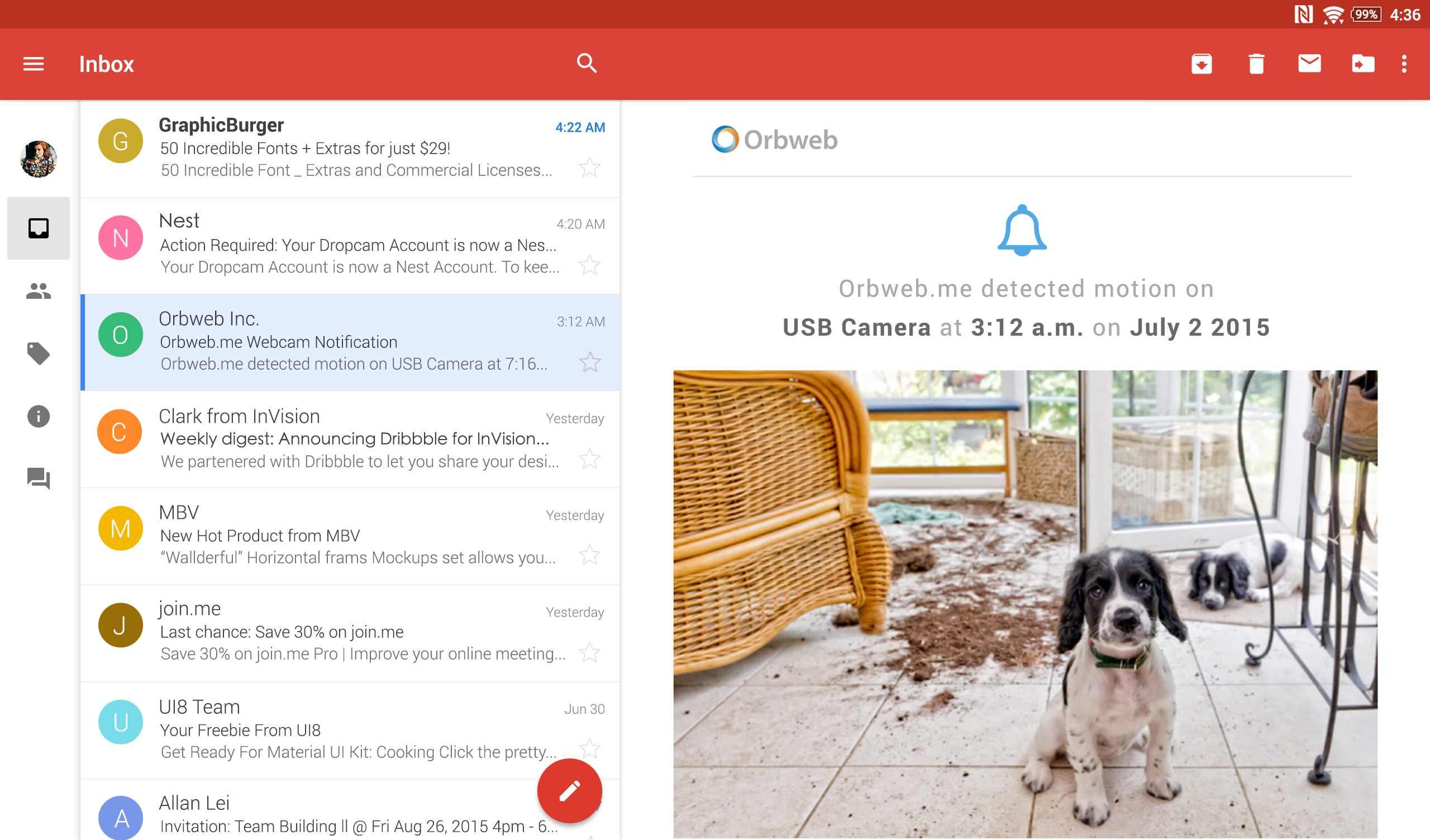Open the Forums chat bubbles icon
1430x840 pixels.
39,479
